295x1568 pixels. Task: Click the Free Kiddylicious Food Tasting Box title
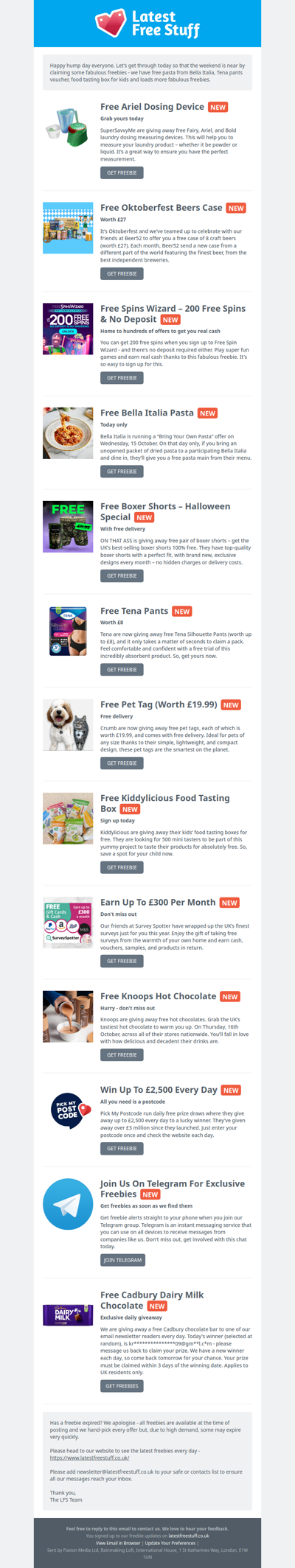(x=165, y=803)
